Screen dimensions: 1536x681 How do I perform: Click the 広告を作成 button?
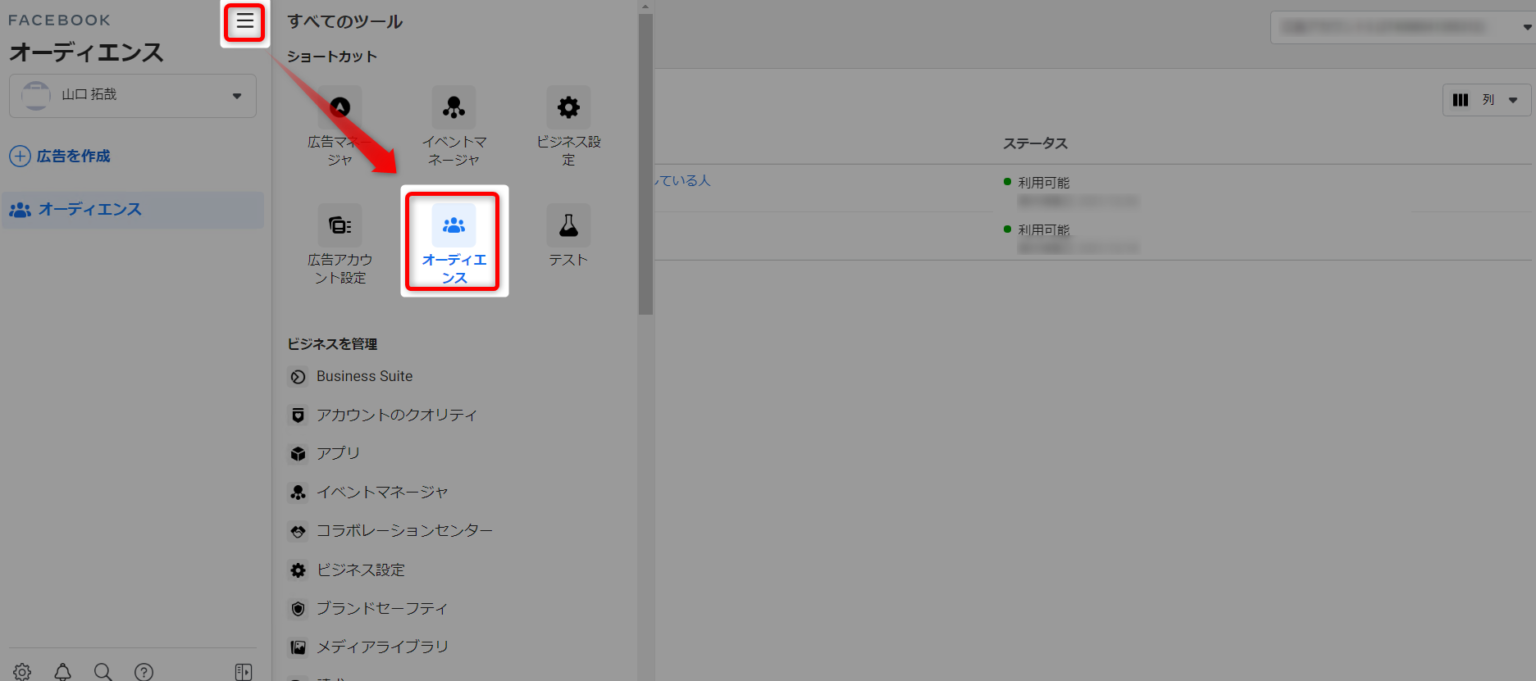tap(60, 156)
